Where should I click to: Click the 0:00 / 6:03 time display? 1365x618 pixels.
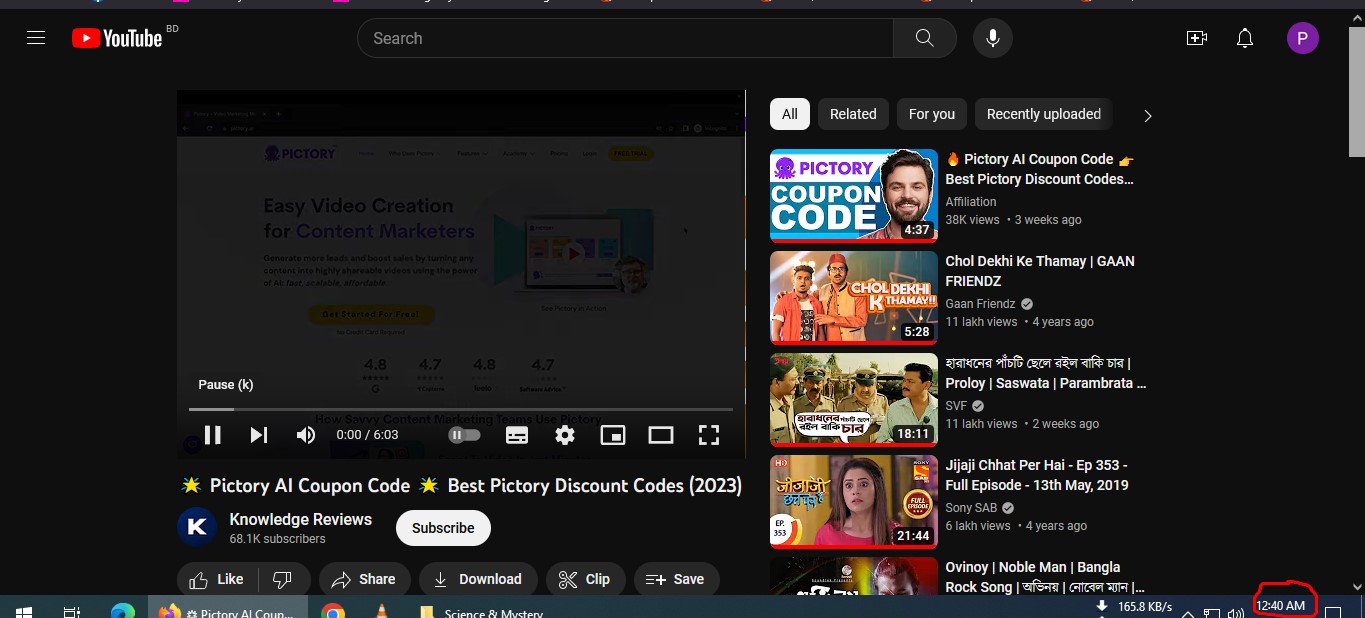coord(367,435)
